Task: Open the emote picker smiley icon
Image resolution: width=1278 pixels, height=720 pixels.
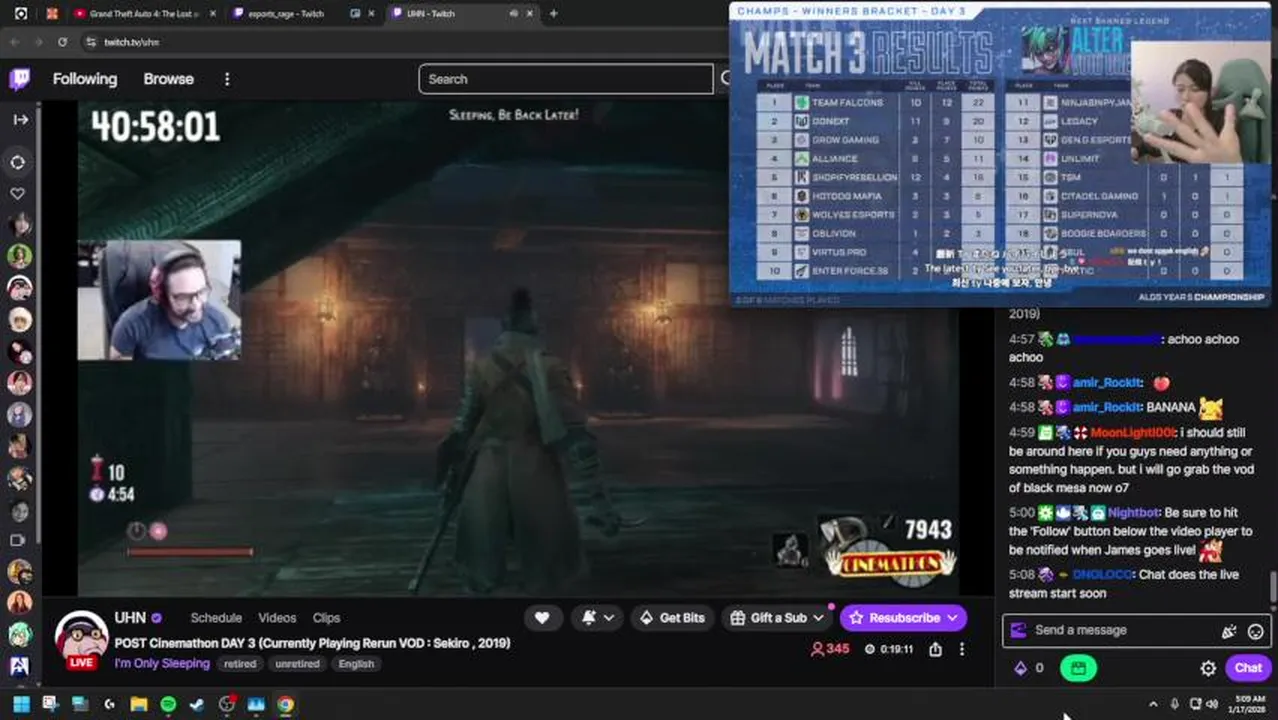Action: 1256,631
